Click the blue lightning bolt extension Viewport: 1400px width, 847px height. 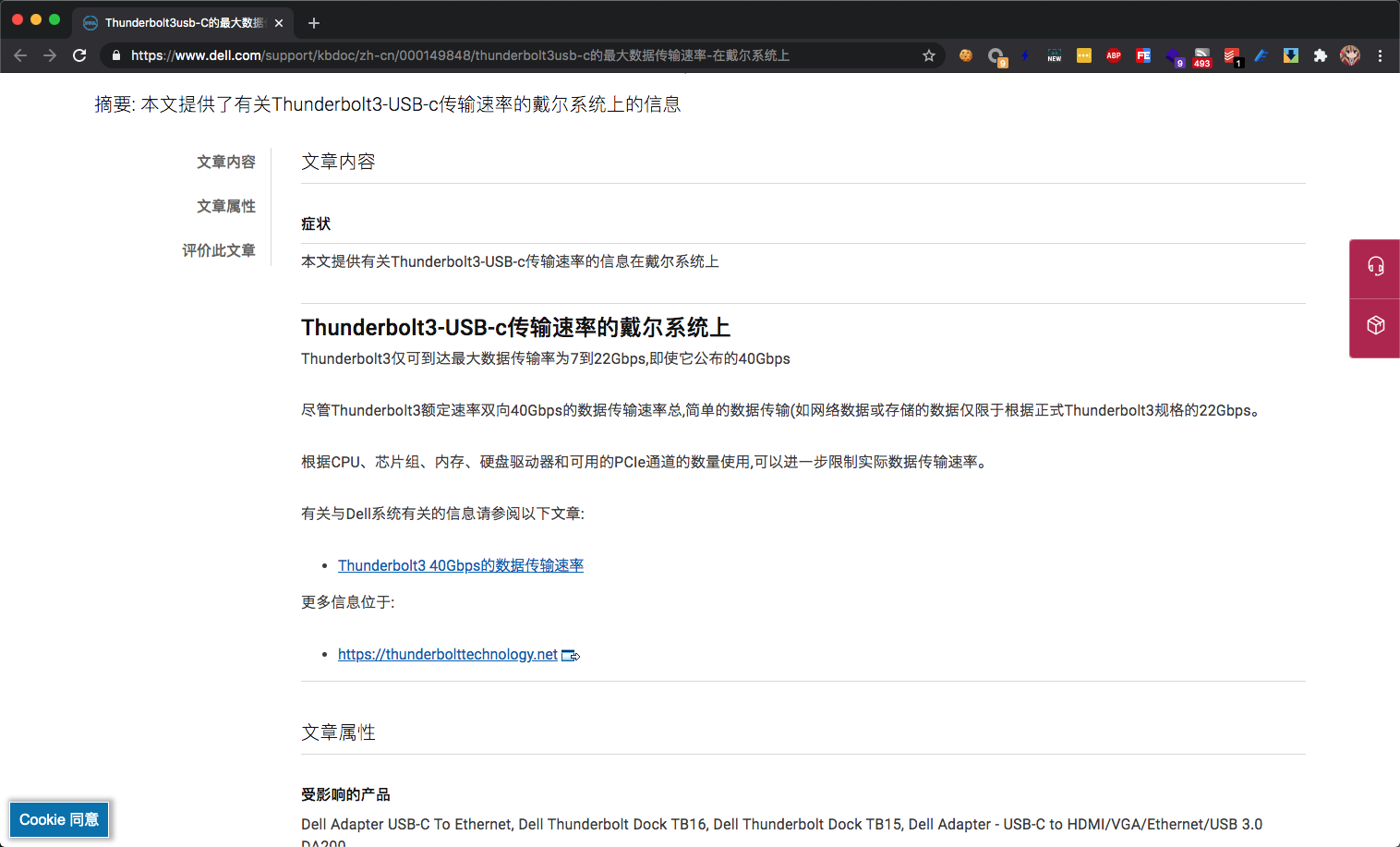[x=1025, y=55]
